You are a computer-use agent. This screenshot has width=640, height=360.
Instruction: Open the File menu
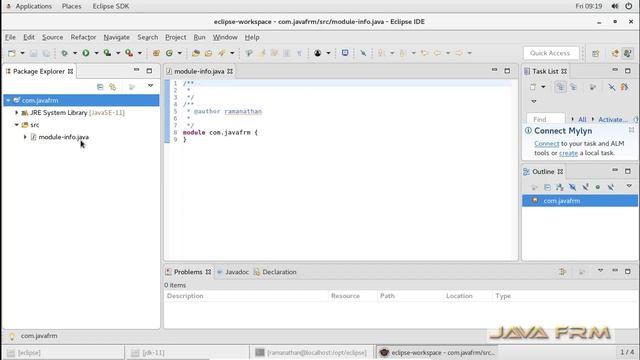(x=10, y=37)
